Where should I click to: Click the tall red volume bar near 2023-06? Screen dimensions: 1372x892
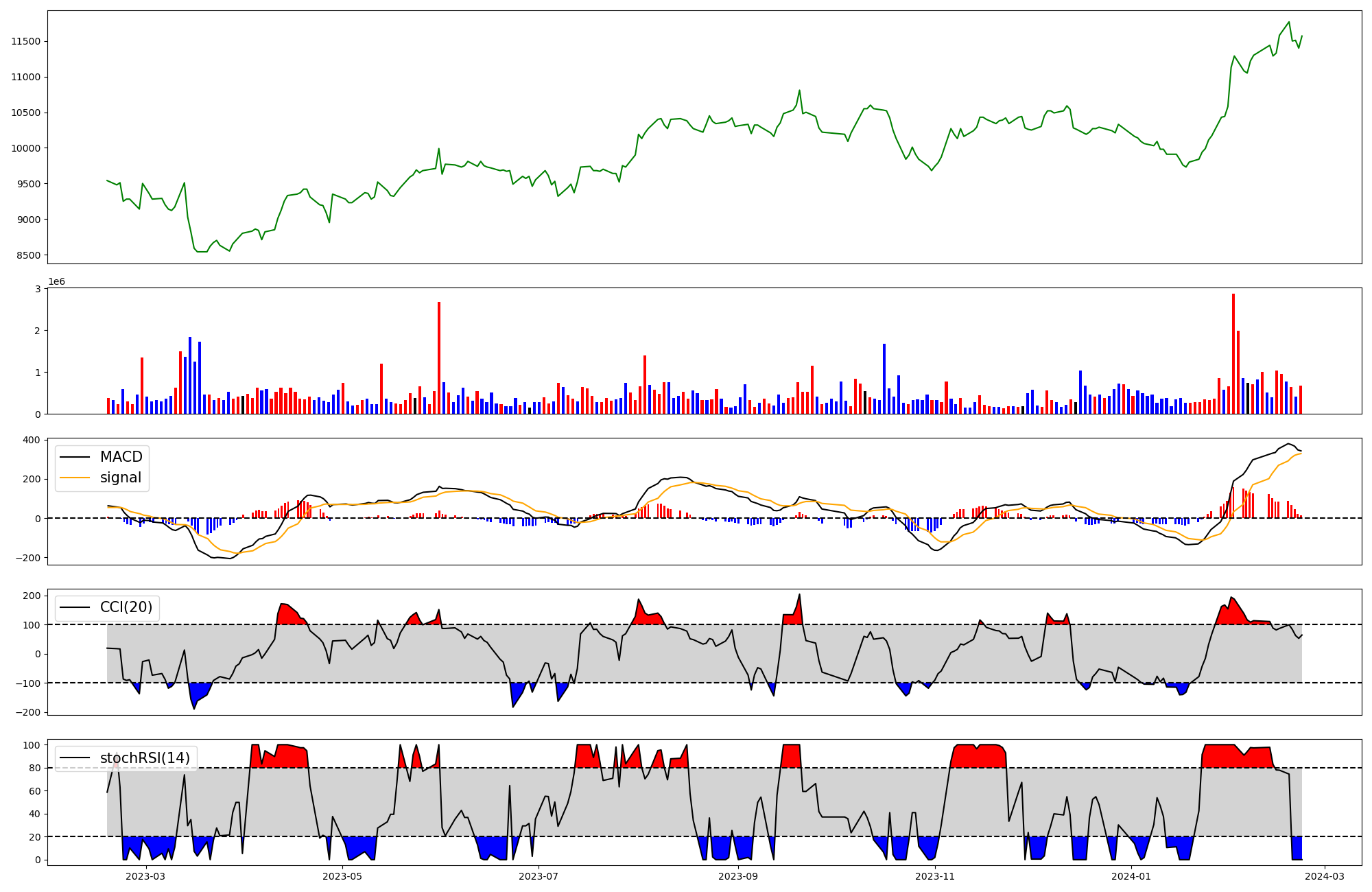click(x=439, y=357)
